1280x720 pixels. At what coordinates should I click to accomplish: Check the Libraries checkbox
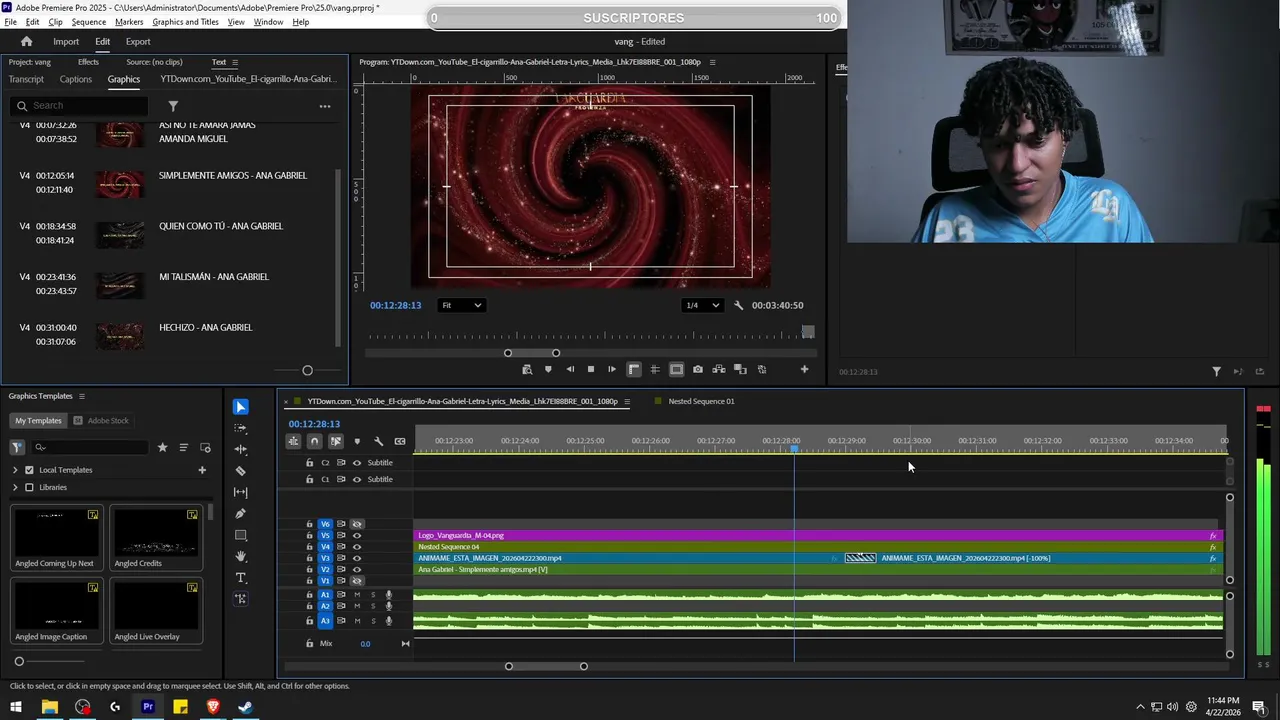29,487
